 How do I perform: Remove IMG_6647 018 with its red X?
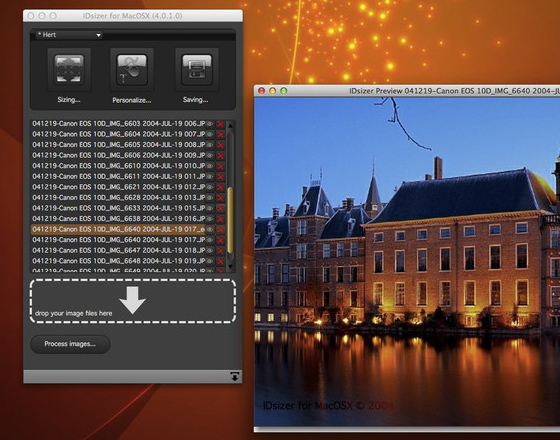(x=220, y=250)
